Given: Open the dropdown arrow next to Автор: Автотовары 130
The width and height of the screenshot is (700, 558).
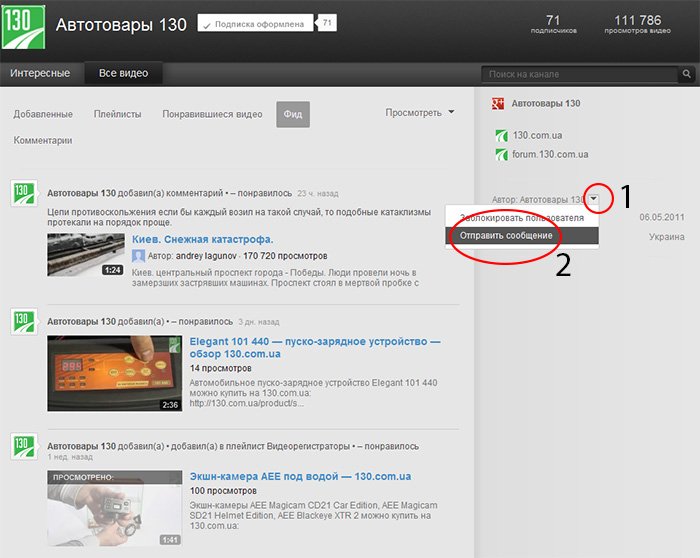Looking at the screenshot, I should pyautogui.click(x=594, y=199).
